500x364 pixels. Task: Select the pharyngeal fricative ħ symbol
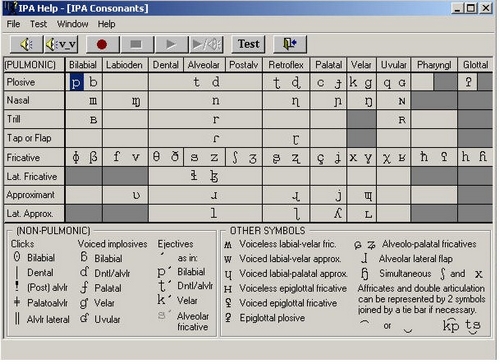[424, 156]
